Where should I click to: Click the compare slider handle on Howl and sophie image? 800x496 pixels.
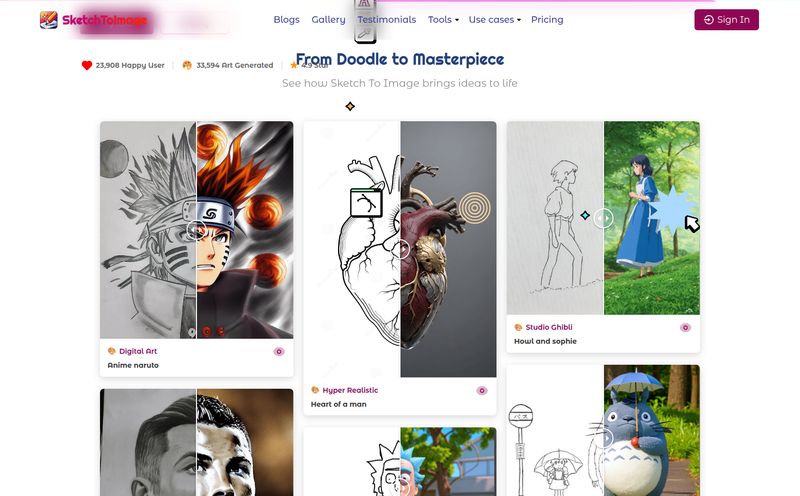(604, 218)
